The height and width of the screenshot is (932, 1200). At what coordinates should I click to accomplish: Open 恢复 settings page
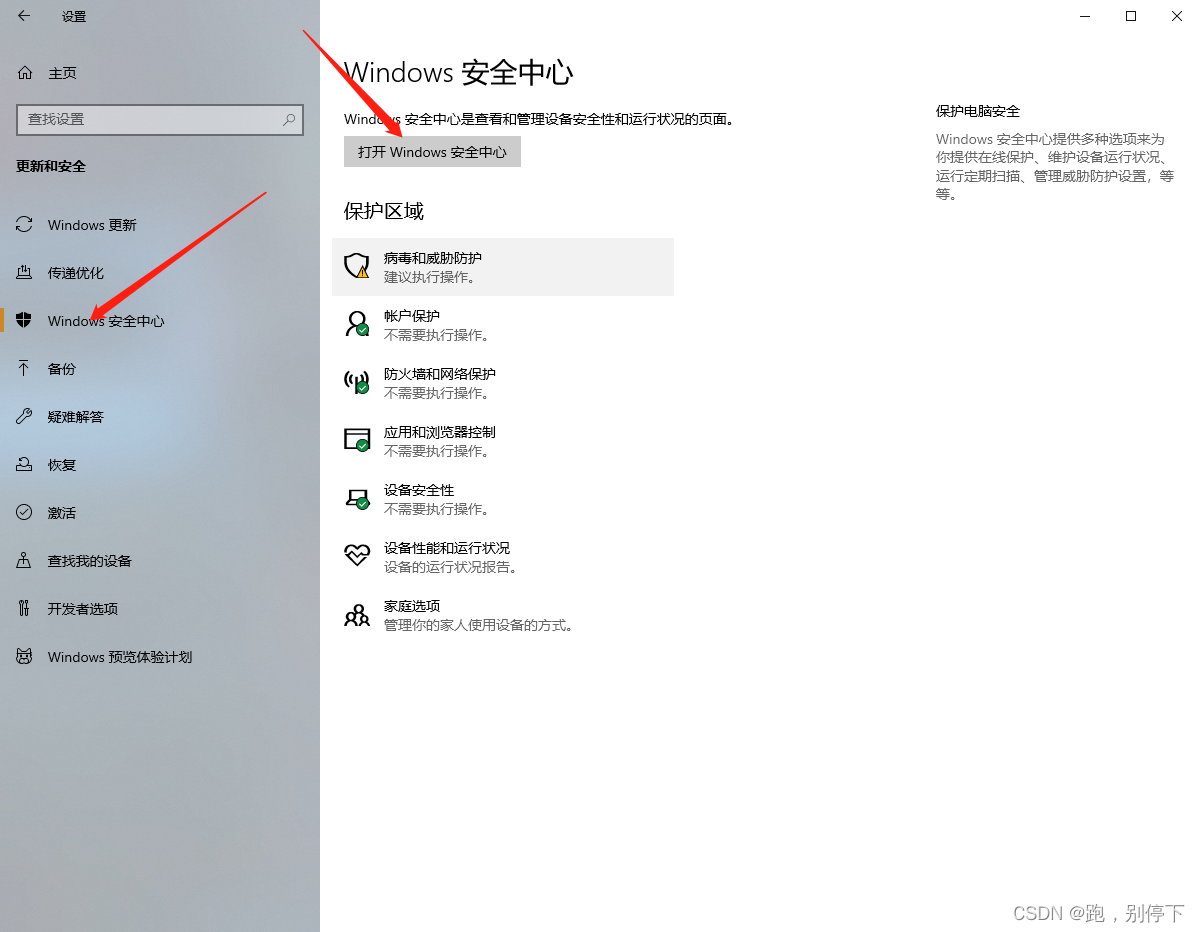click(160, 465)
